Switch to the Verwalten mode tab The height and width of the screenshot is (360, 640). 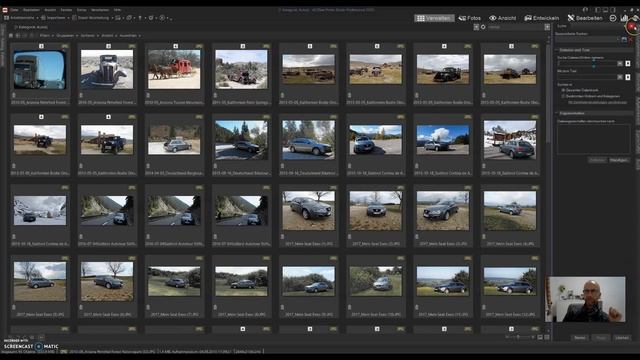pos(434,18)
